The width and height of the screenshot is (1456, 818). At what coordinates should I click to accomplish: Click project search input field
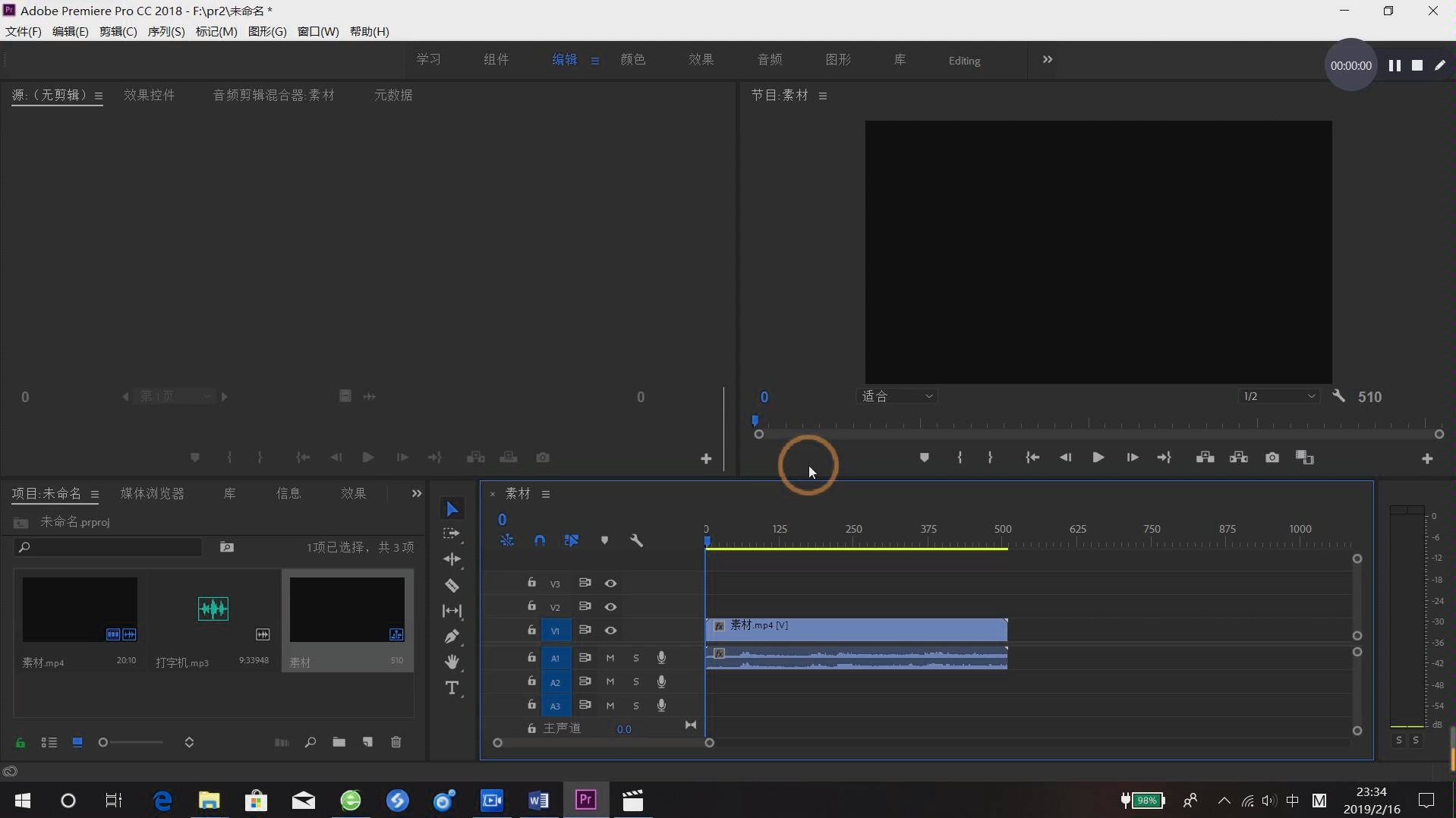tap(109, 547)
